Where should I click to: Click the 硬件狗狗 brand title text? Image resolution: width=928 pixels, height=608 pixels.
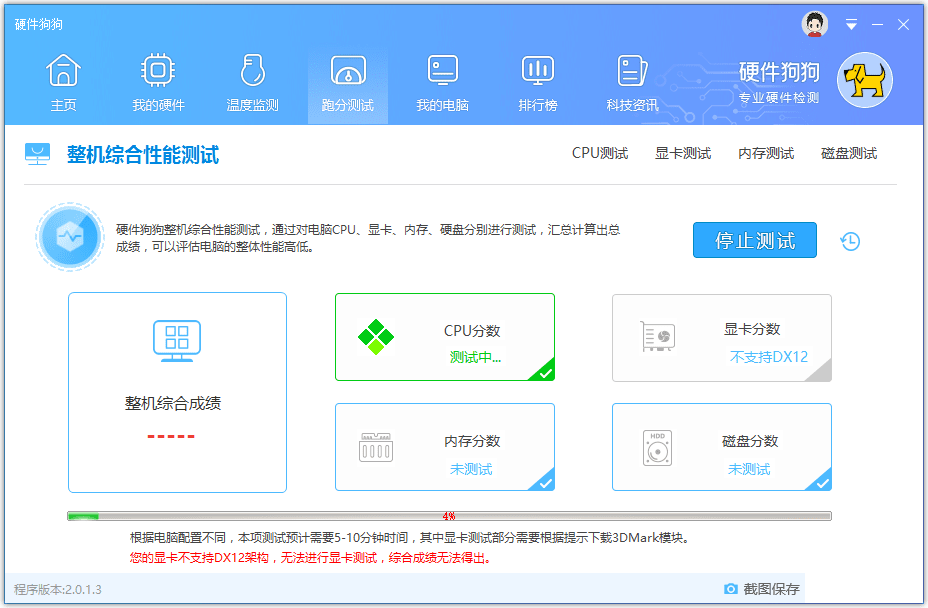coord(779,72)
